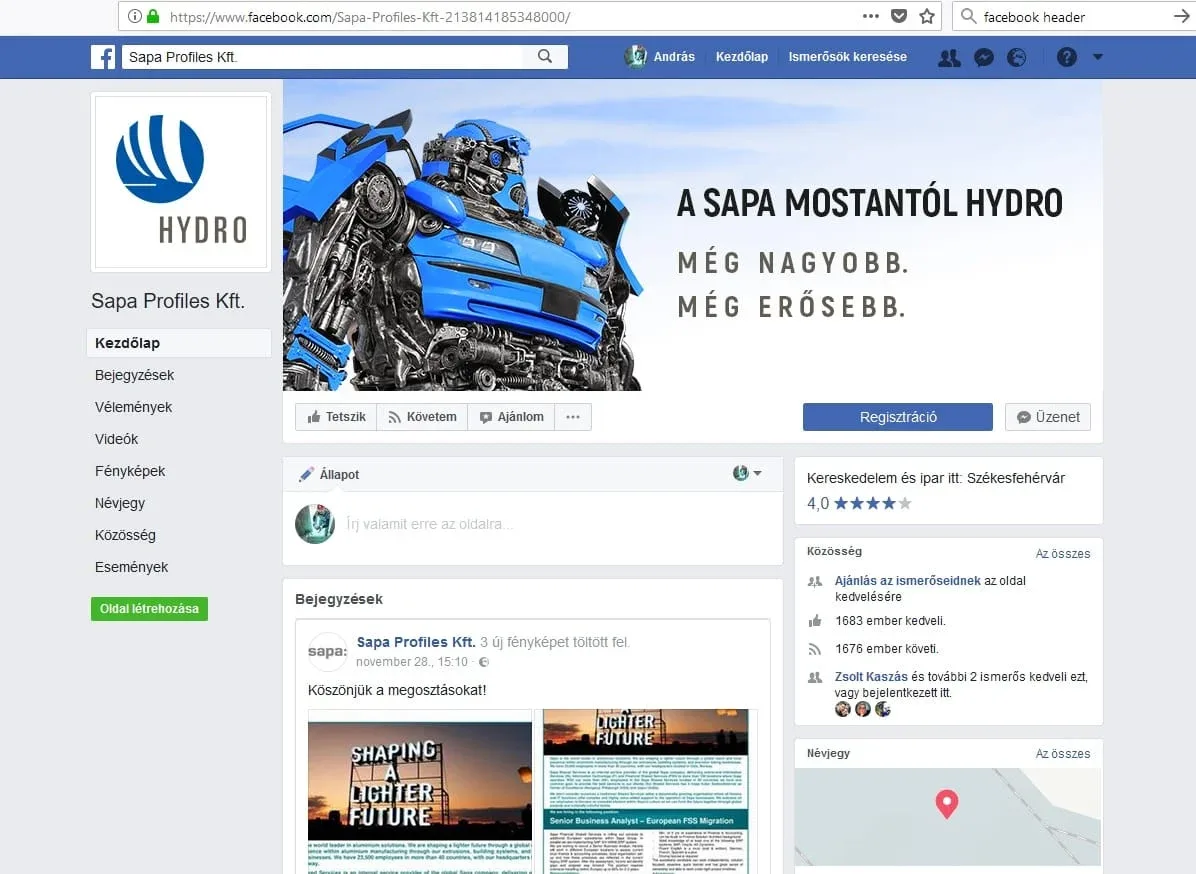Click the Állapot pencil tab
Viewport: 1196px width, 874px height.
(329, 474)
